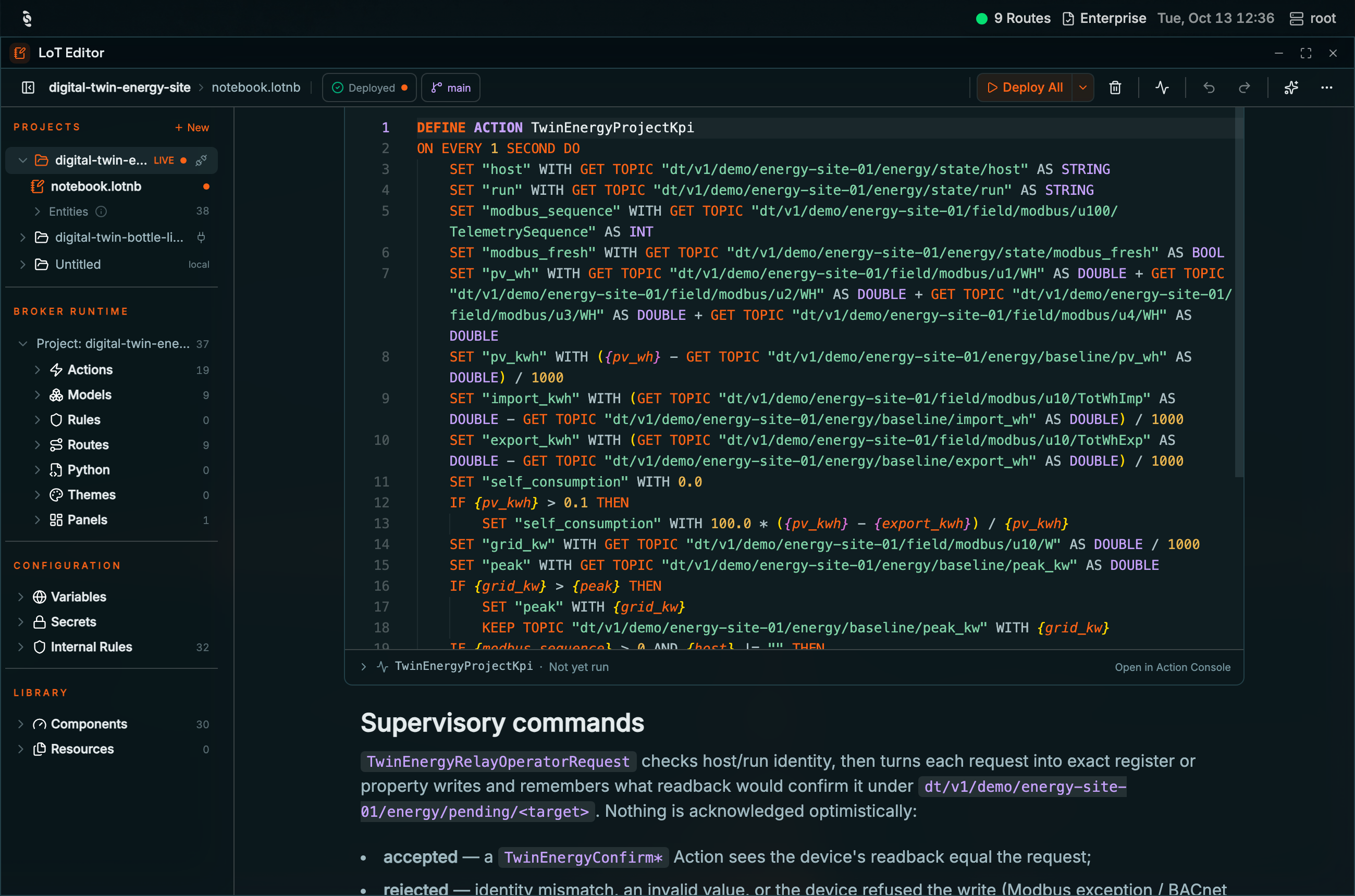
Task: Toggle the sidebar panel icon
Action: click(x=28, y=88)
